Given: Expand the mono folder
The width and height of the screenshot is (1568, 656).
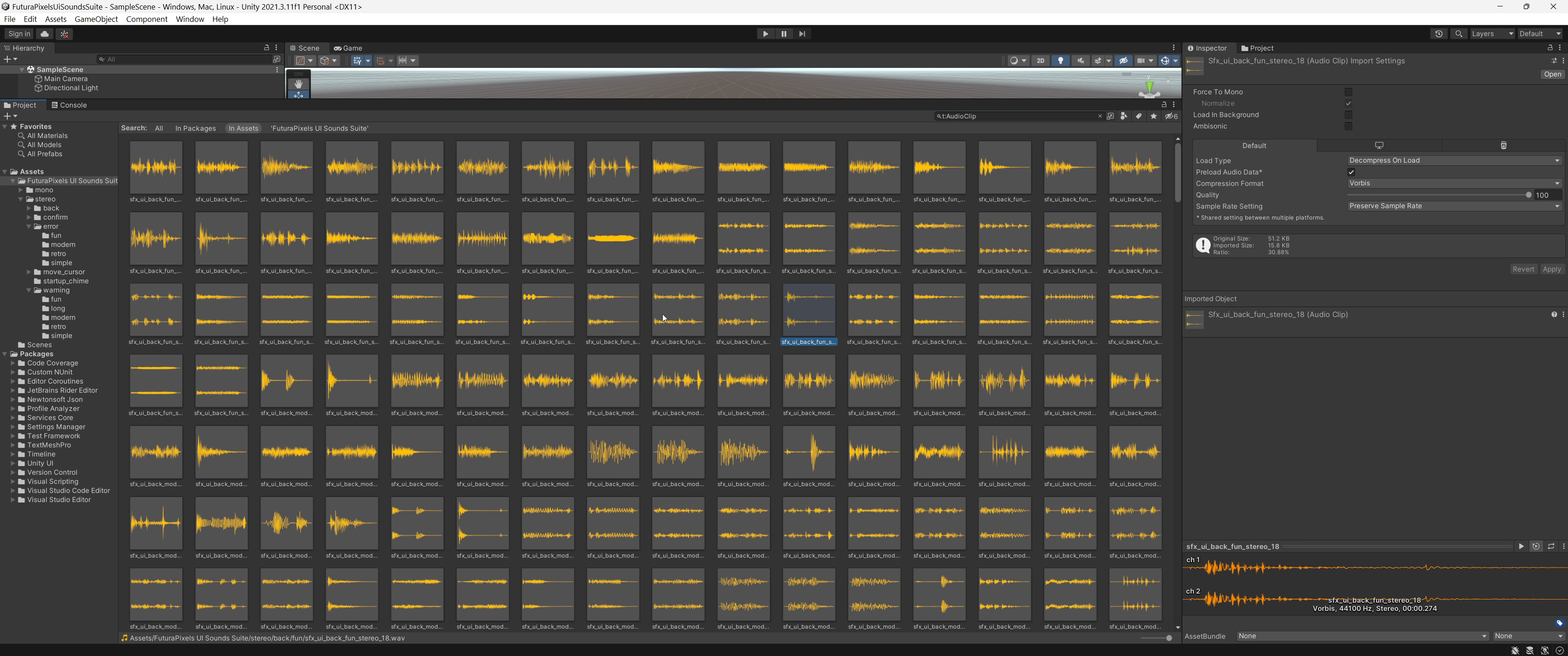Looking at the screenshot, I should pyautogui.click(x=21, y=190).
